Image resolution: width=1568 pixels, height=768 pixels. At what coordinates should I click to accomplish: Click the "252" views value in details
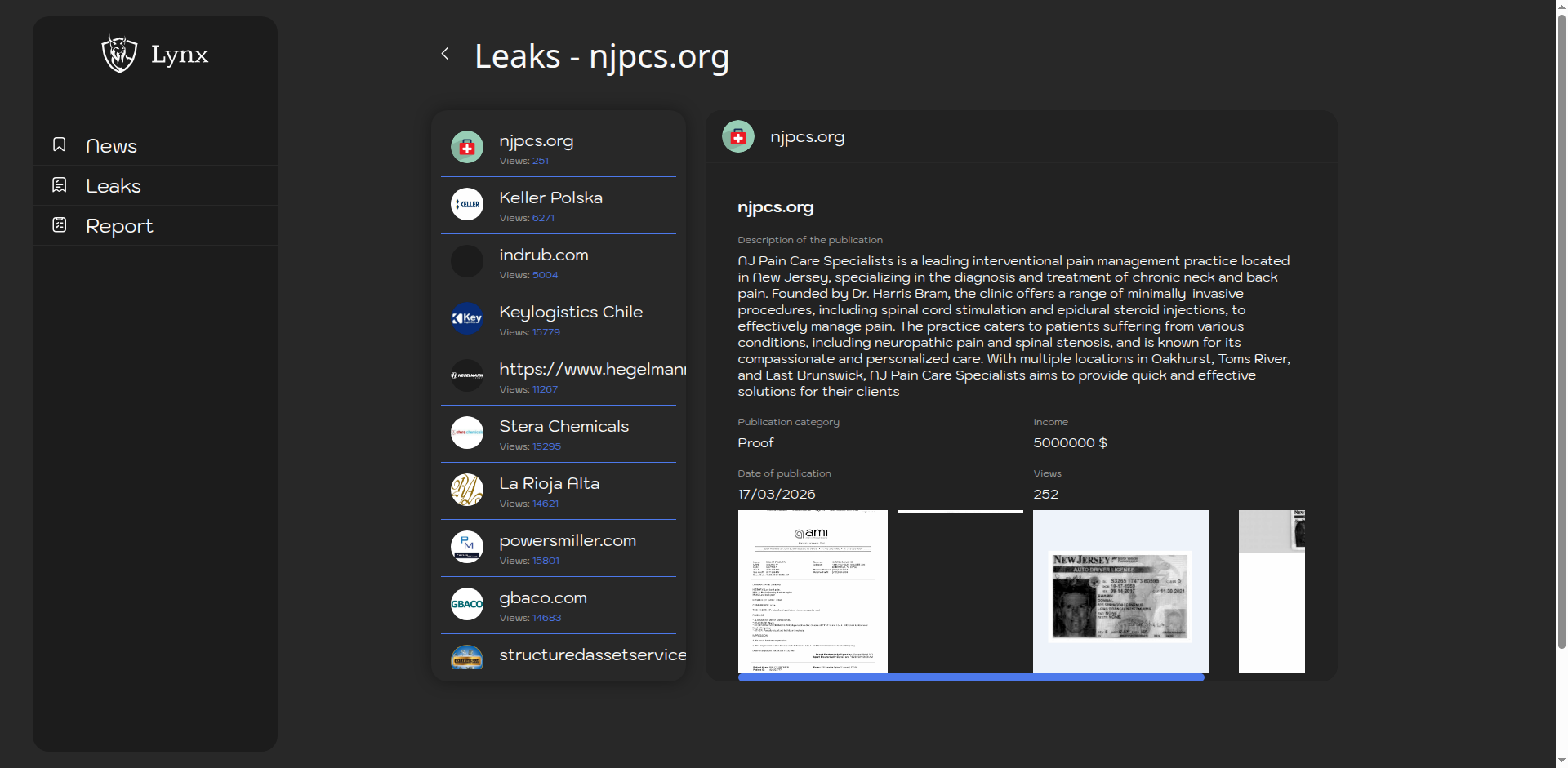[1046, 494]
